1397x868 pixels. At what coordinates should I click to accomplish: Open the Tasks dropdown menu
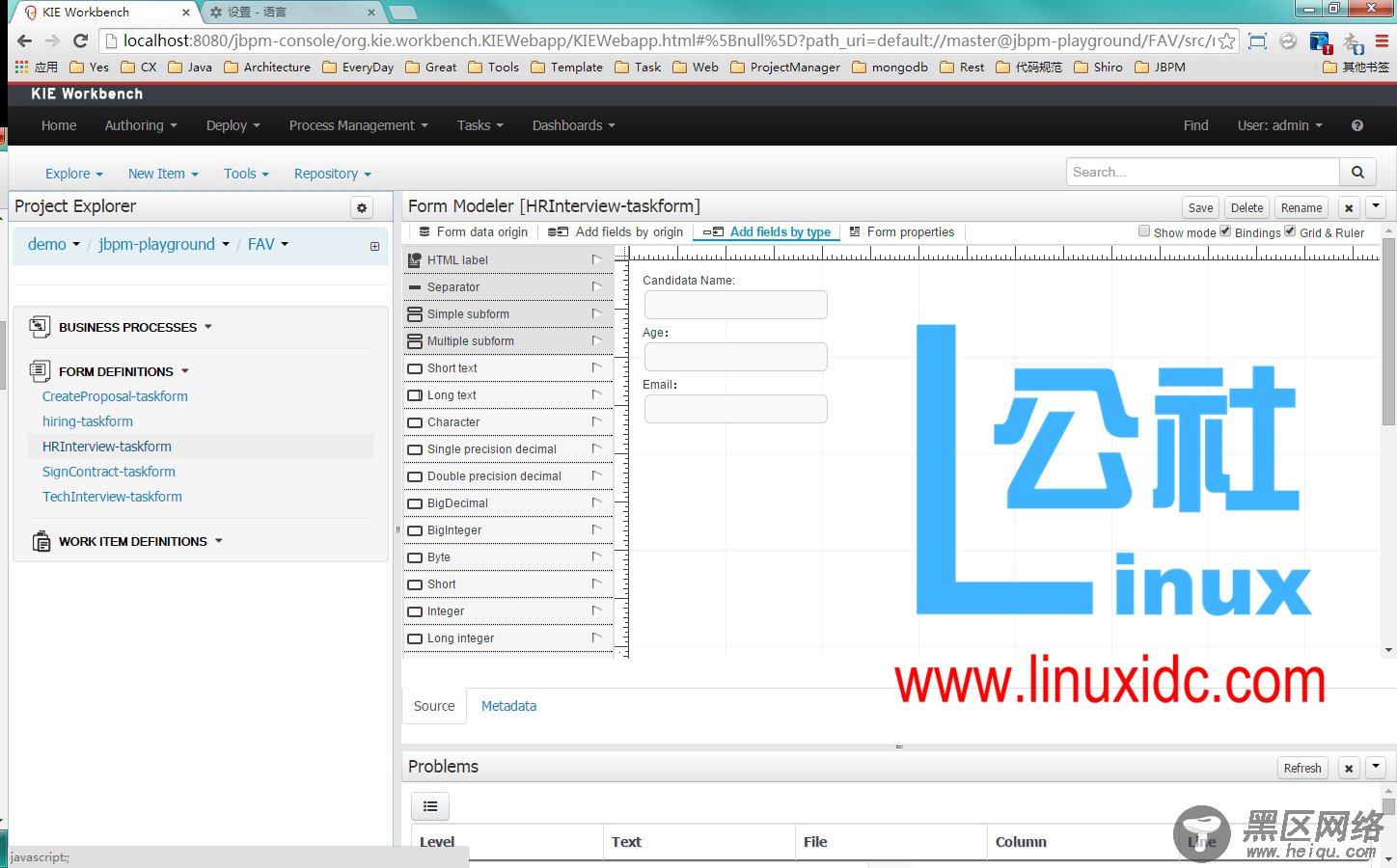point(480,125)
